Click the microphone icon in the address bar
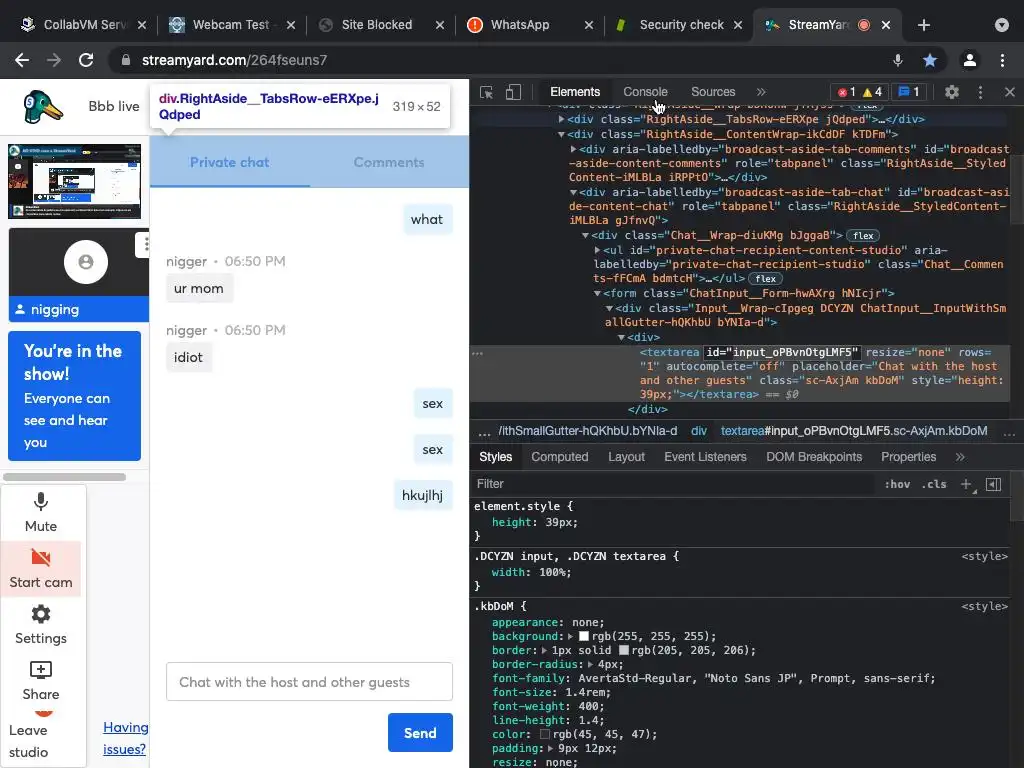This screenshot has height=768, width=1024. [x=898, y=60]
